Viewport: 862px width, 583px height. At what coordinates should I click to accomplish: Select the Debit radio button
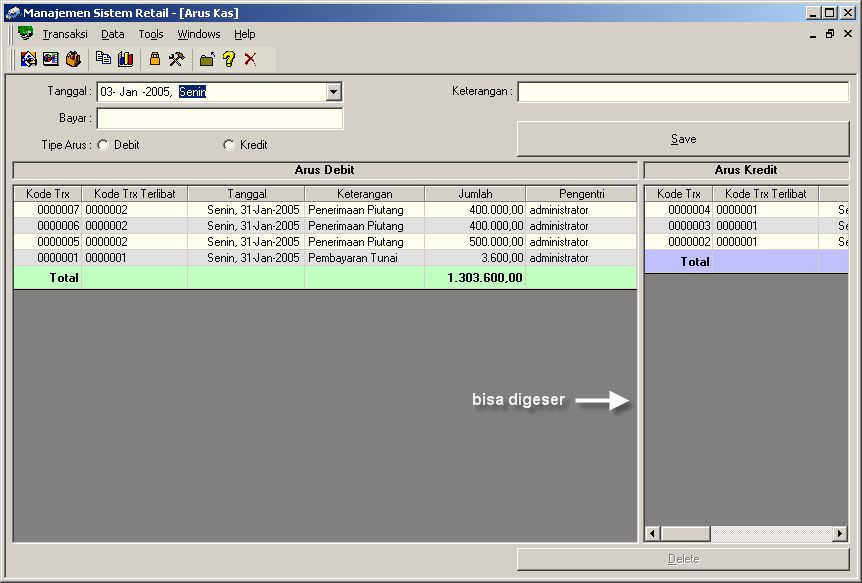(103, 145)
